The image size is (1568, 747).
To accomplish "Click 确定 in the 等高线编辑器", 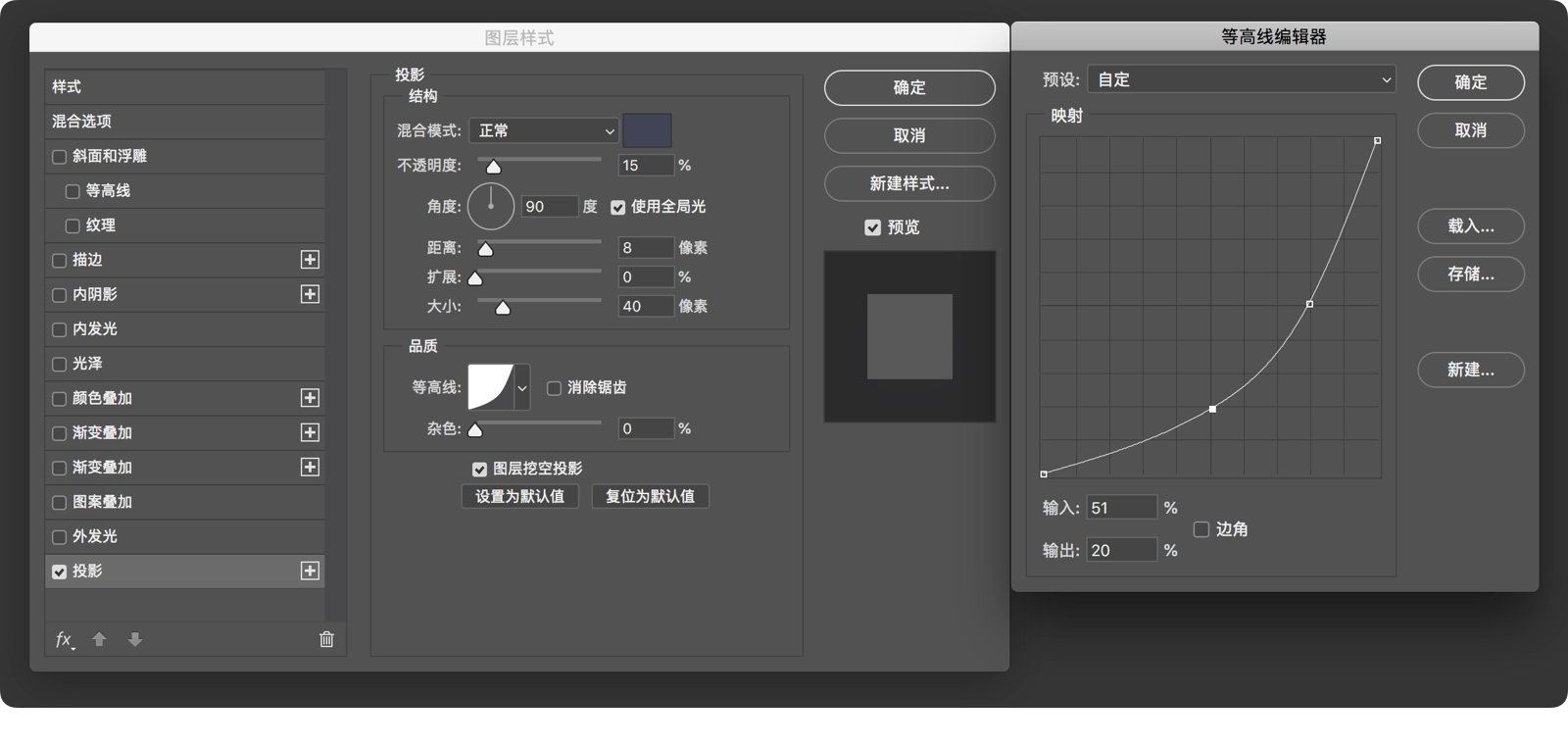I will pyautogui.click(x=1470, y=82).
